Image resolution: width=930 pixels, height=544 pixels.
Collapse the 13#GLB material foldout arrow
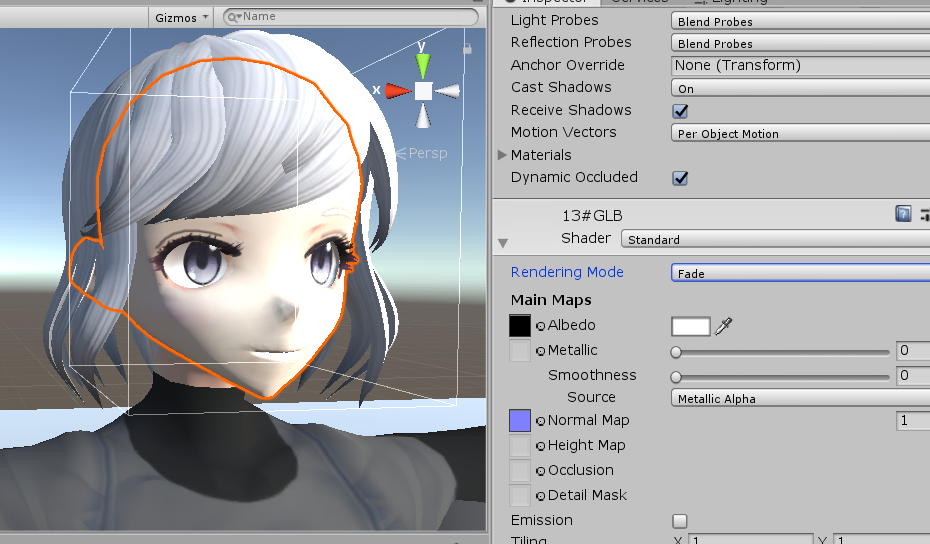503,243
